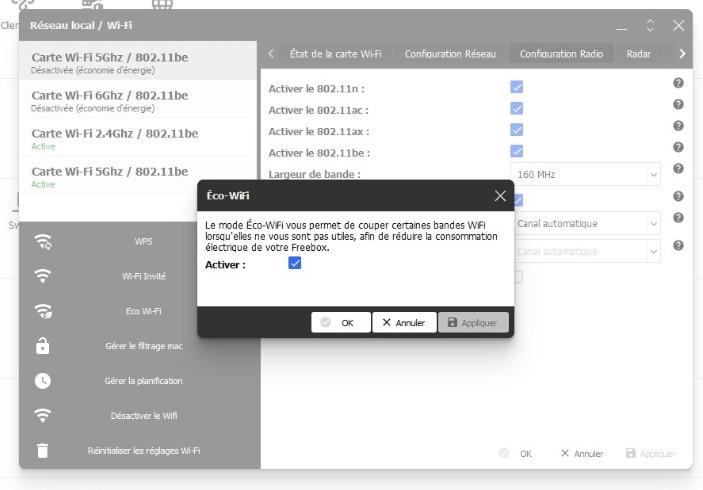Click the Wi-Fi Invité icon
The width and height of the screenshot is (703, 490).
[x=43, y=276]
